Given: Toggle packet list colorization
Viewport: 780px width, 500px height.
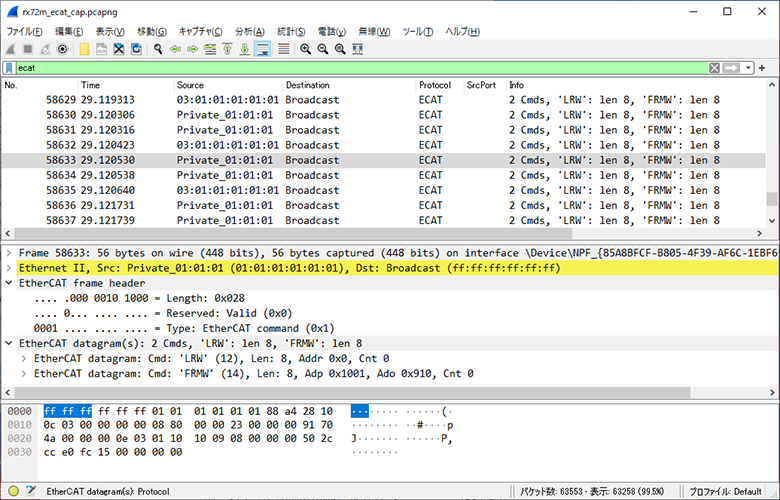Looking at the screenshot, I should point(284,49).
